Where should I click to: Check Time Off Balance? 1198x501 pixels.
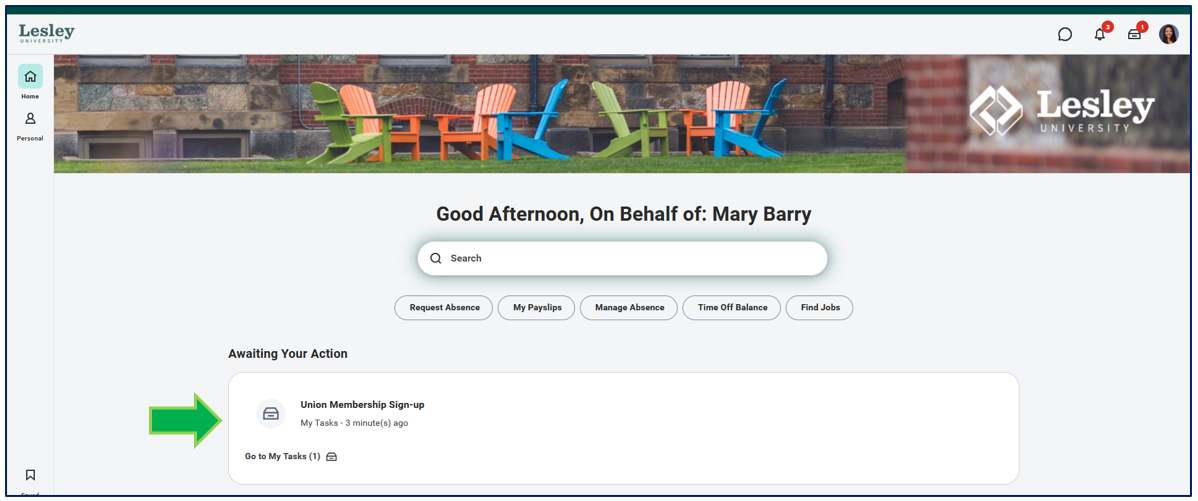[x=732, y=308]
